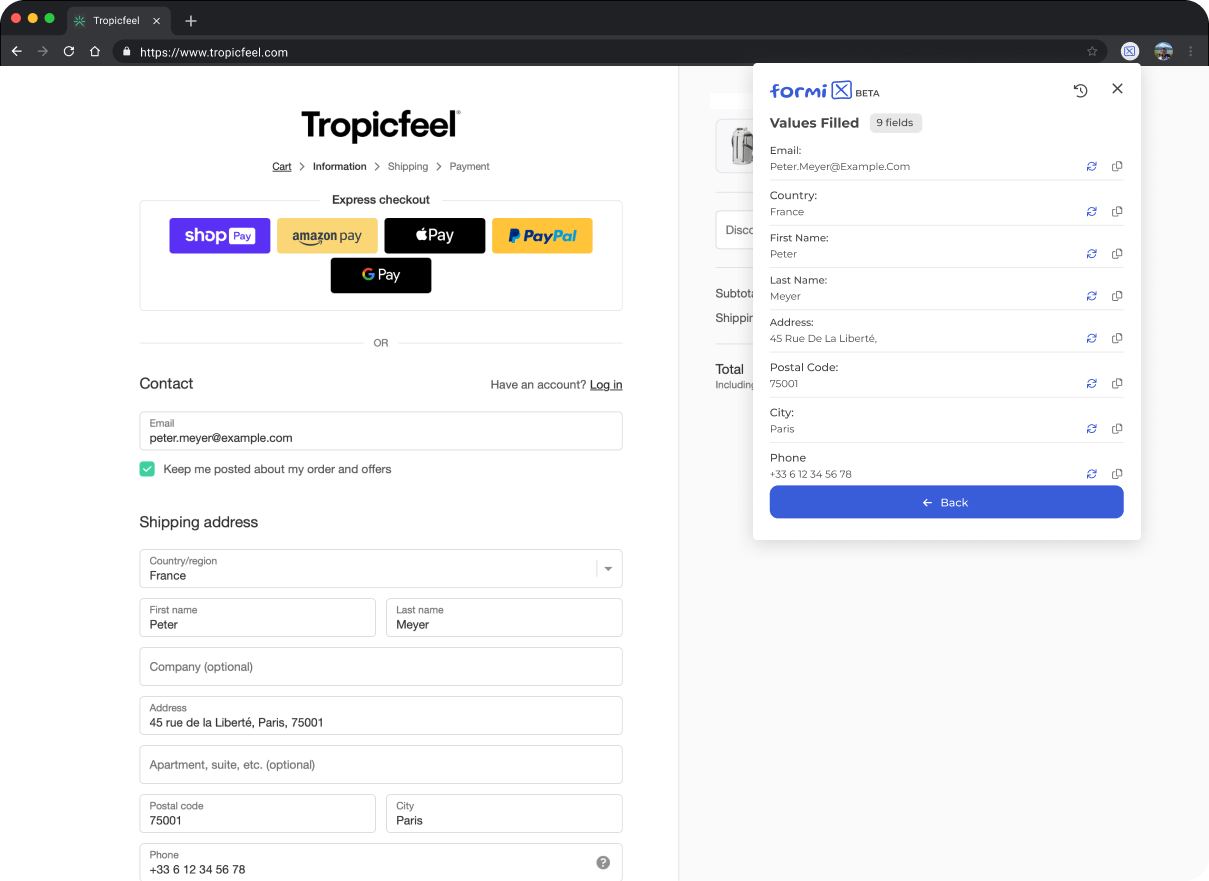This screenshot has height=881, width=1209.
Task: Refresh the First Name value
Action: [1092, 254]
